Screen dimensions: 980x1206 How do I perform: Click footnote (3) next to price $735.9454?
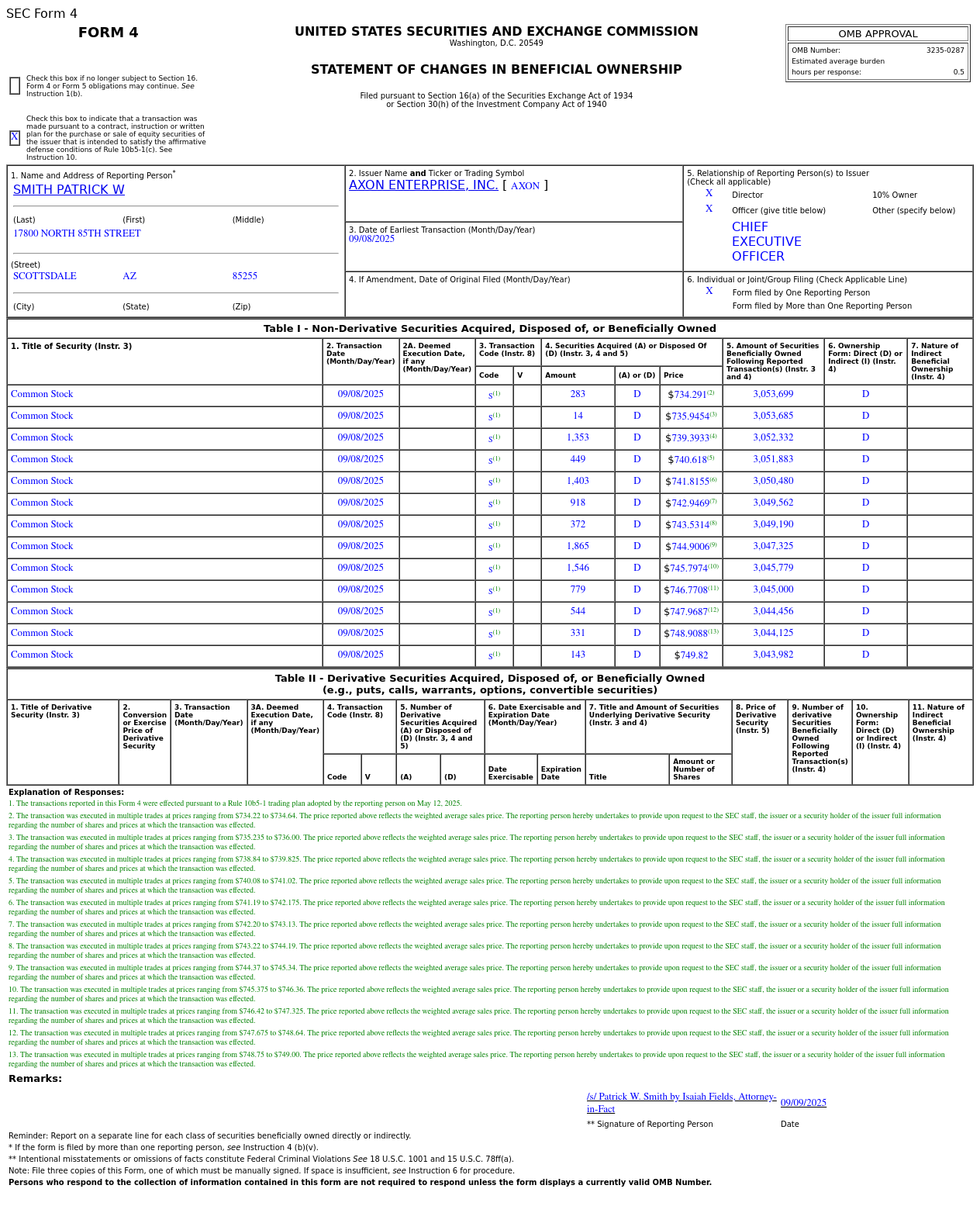(x=713, y=414)
